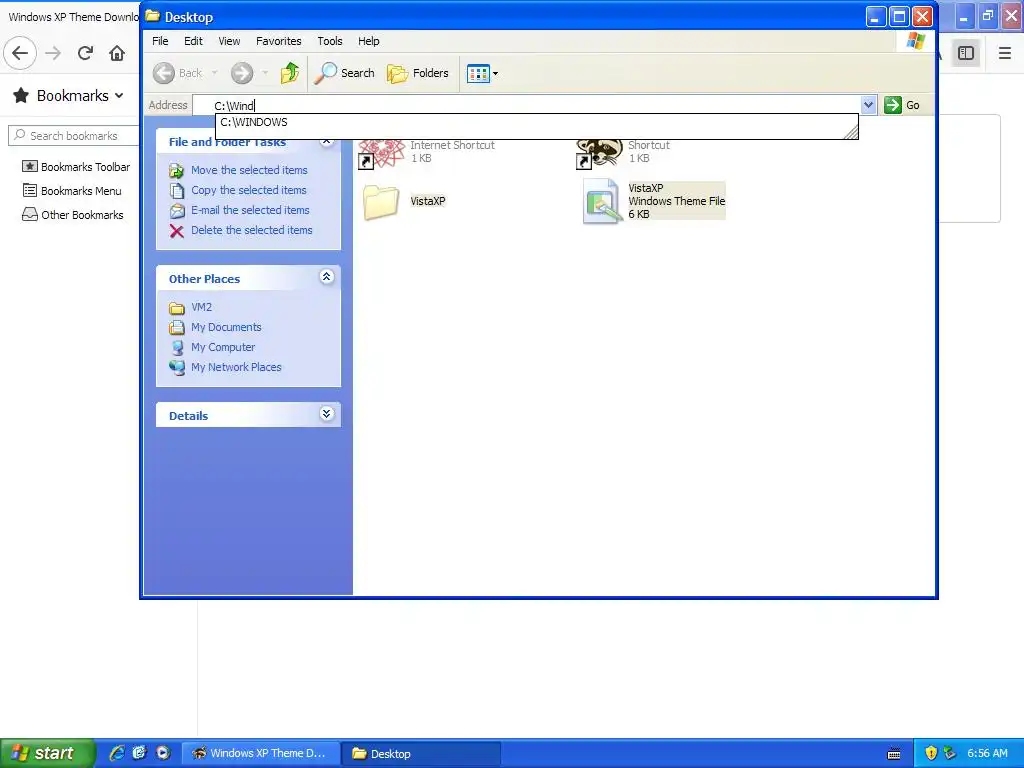Click the copy items icon

(177, 191)
